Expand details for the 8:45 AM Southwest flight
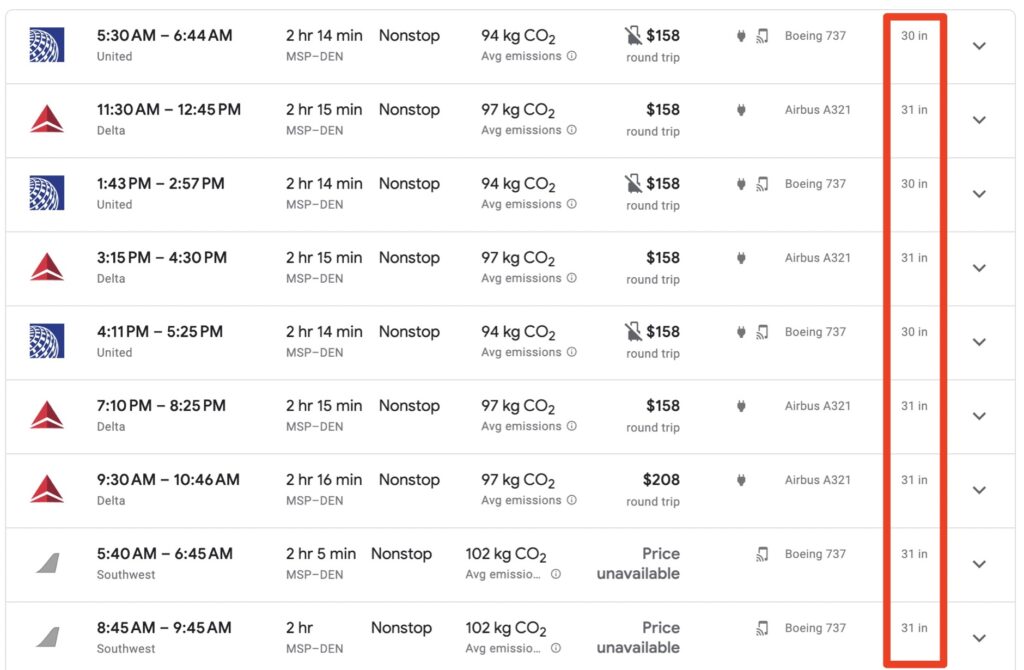The width and height of the screenshot is (1024, 670). point(979,638)
